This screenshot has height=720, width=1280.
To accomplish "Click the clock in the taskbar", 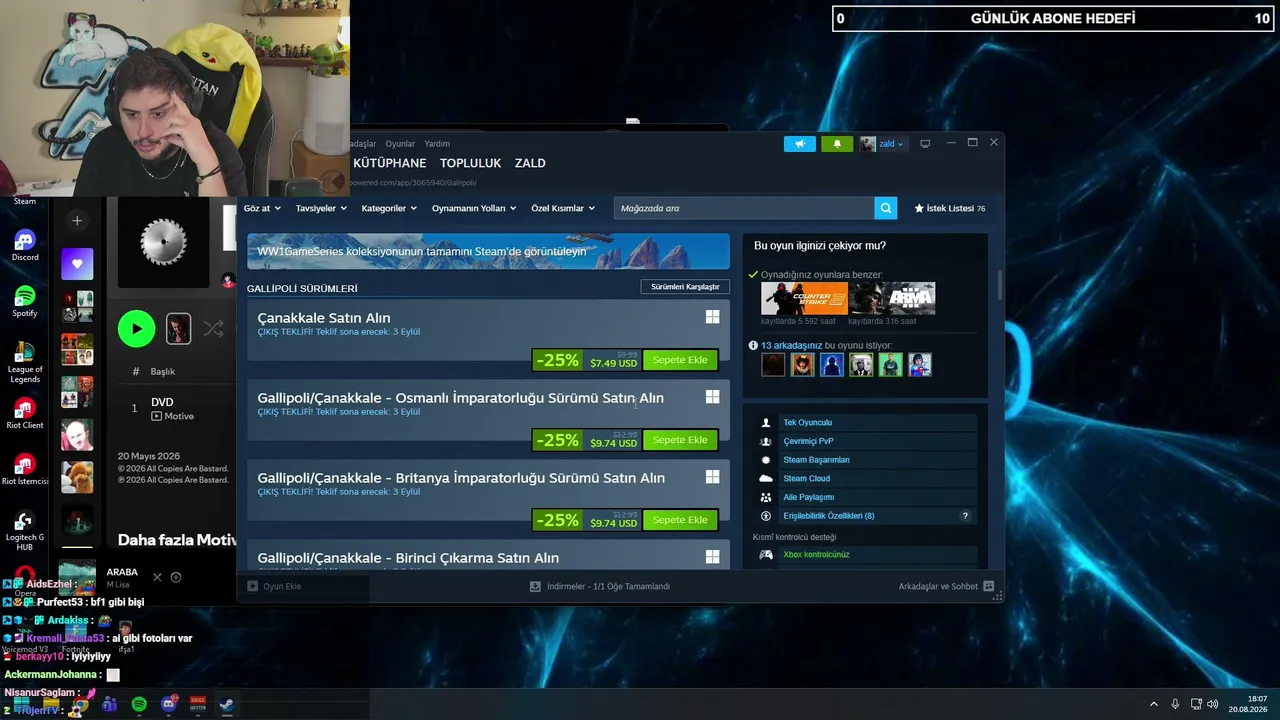I will coord(1249,705).
